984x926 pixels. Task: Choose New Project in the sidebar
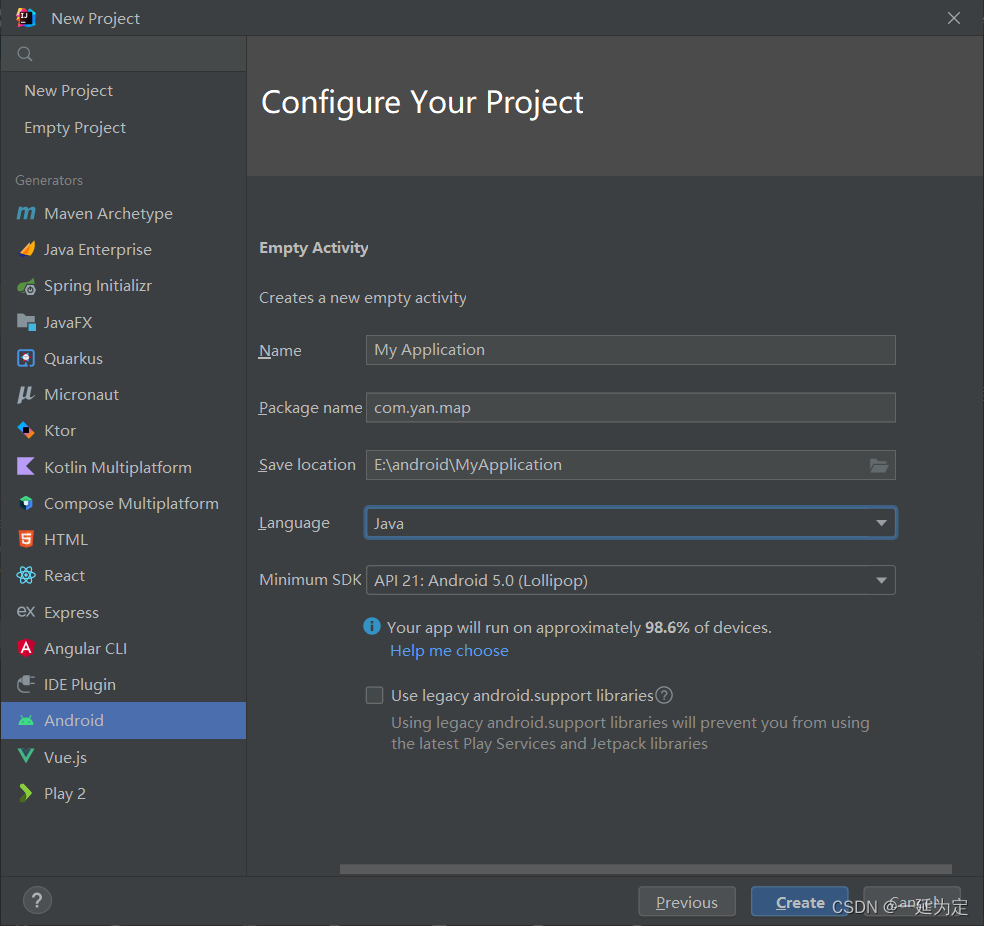(x=68, y=91)
